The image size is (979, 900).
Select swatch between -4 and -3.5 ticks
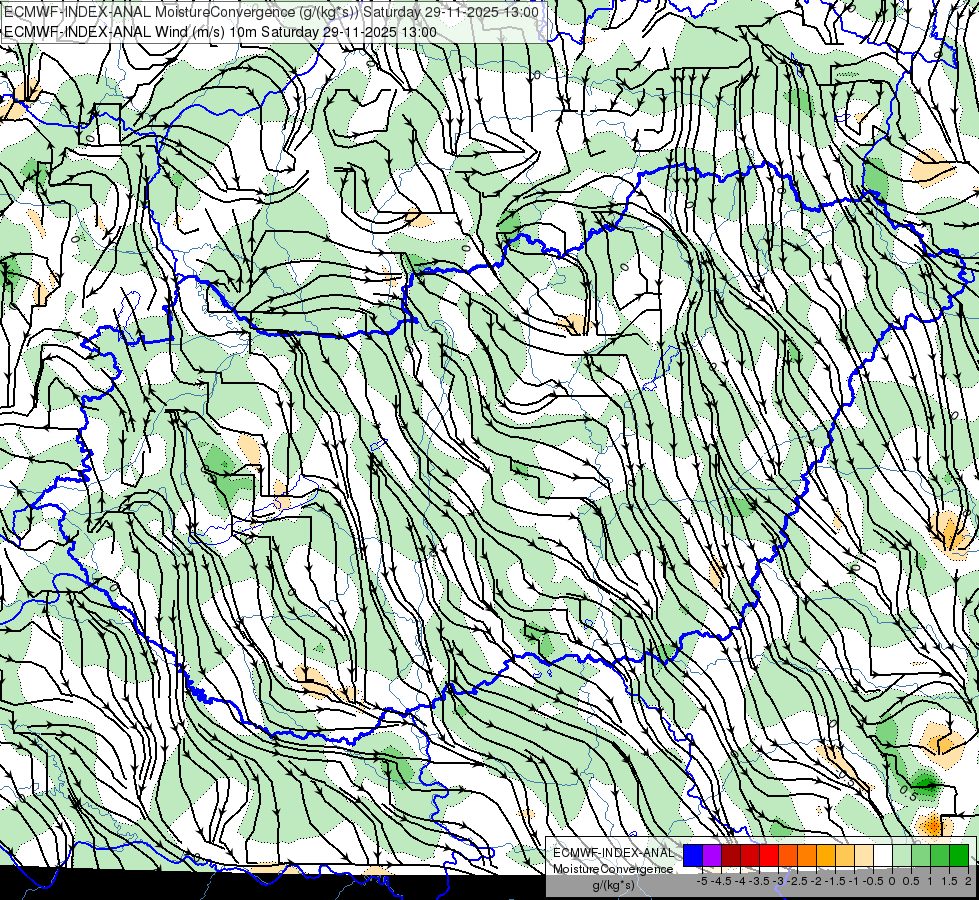(750, 855)
